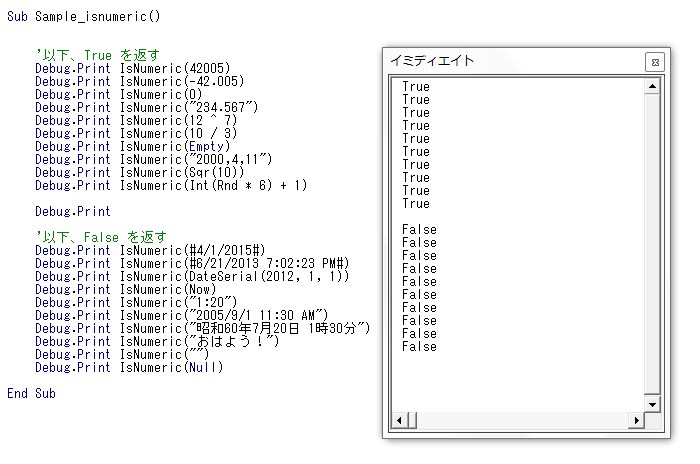Click the IsNumeric(DateSerial(2012, 1, 1)) line
Viewport: 700px width, 464px height.
click(192, 276)
